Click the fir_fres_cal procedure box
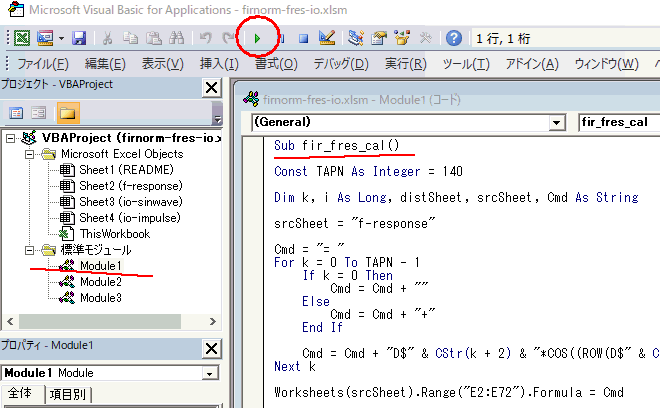The image size is (660, 408). (619, 123)
